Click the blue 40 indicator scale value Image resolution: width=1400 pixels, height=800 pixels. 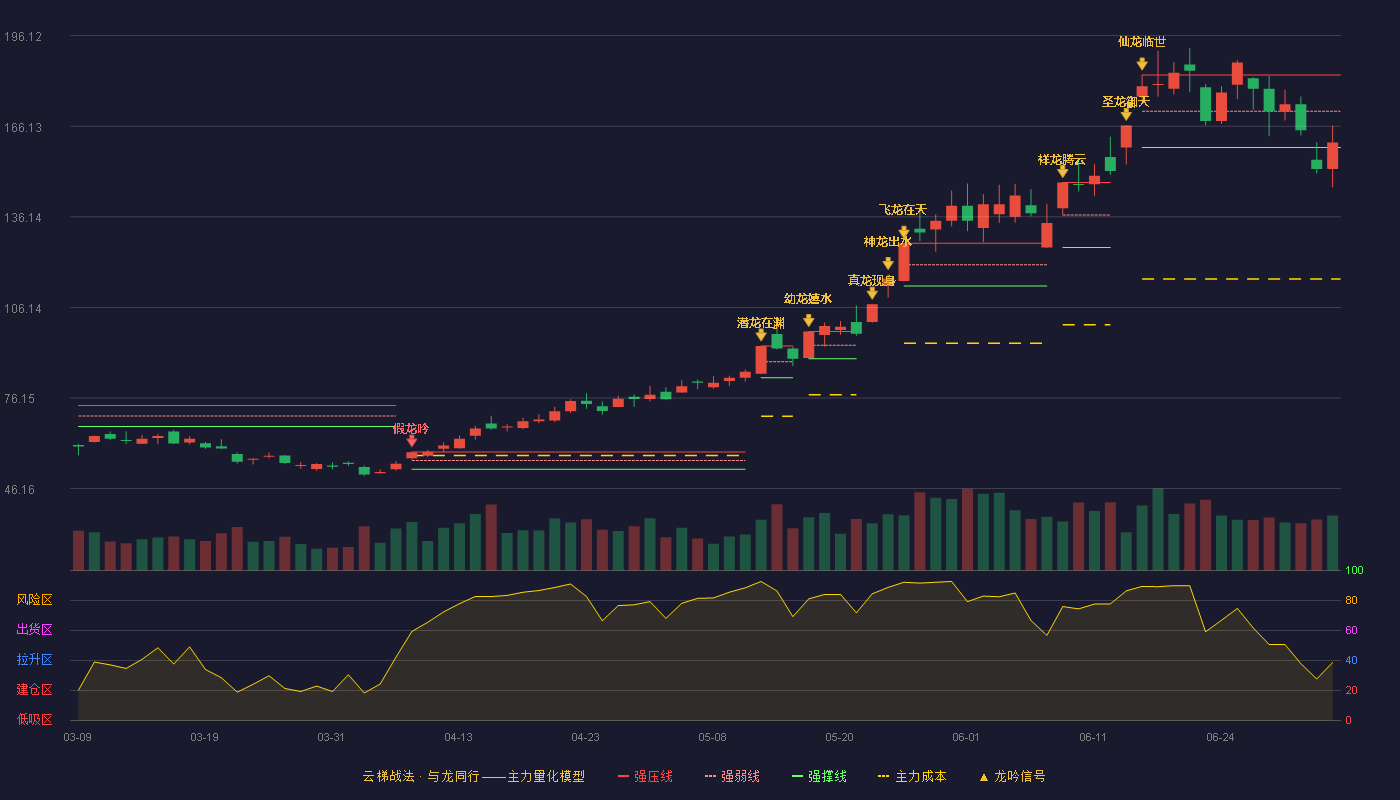tap(1351, 660)
